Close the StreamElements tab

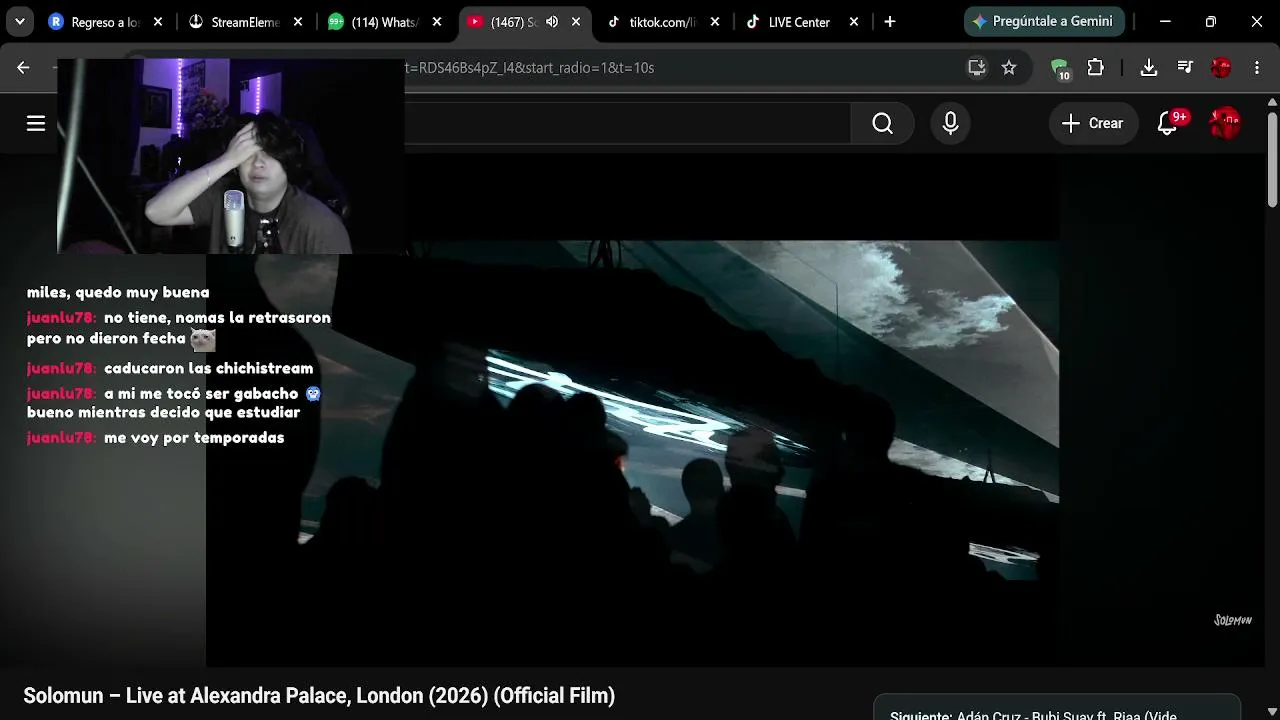coord(298,22)
